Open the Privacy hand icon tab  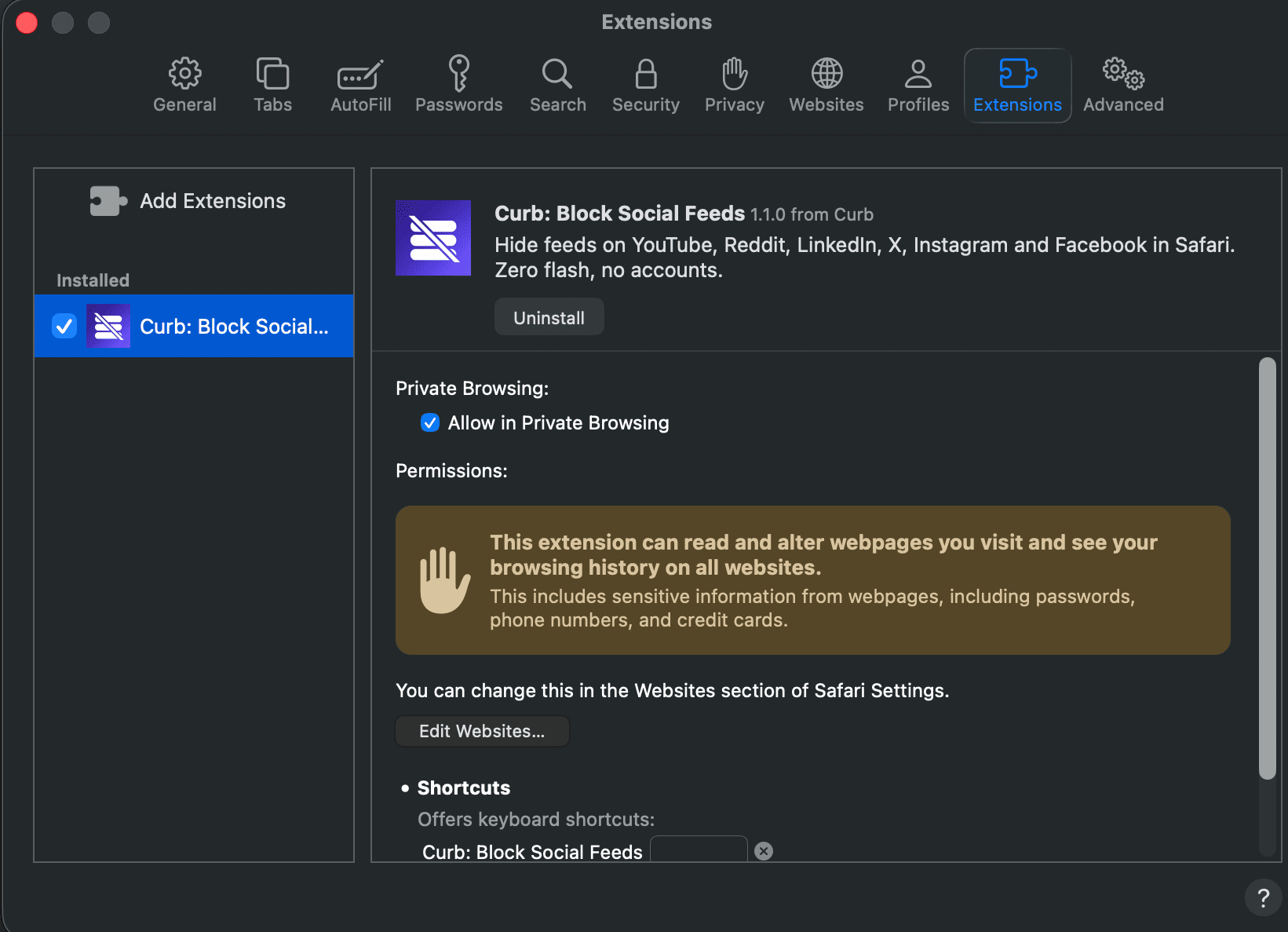tap(734, 86)
